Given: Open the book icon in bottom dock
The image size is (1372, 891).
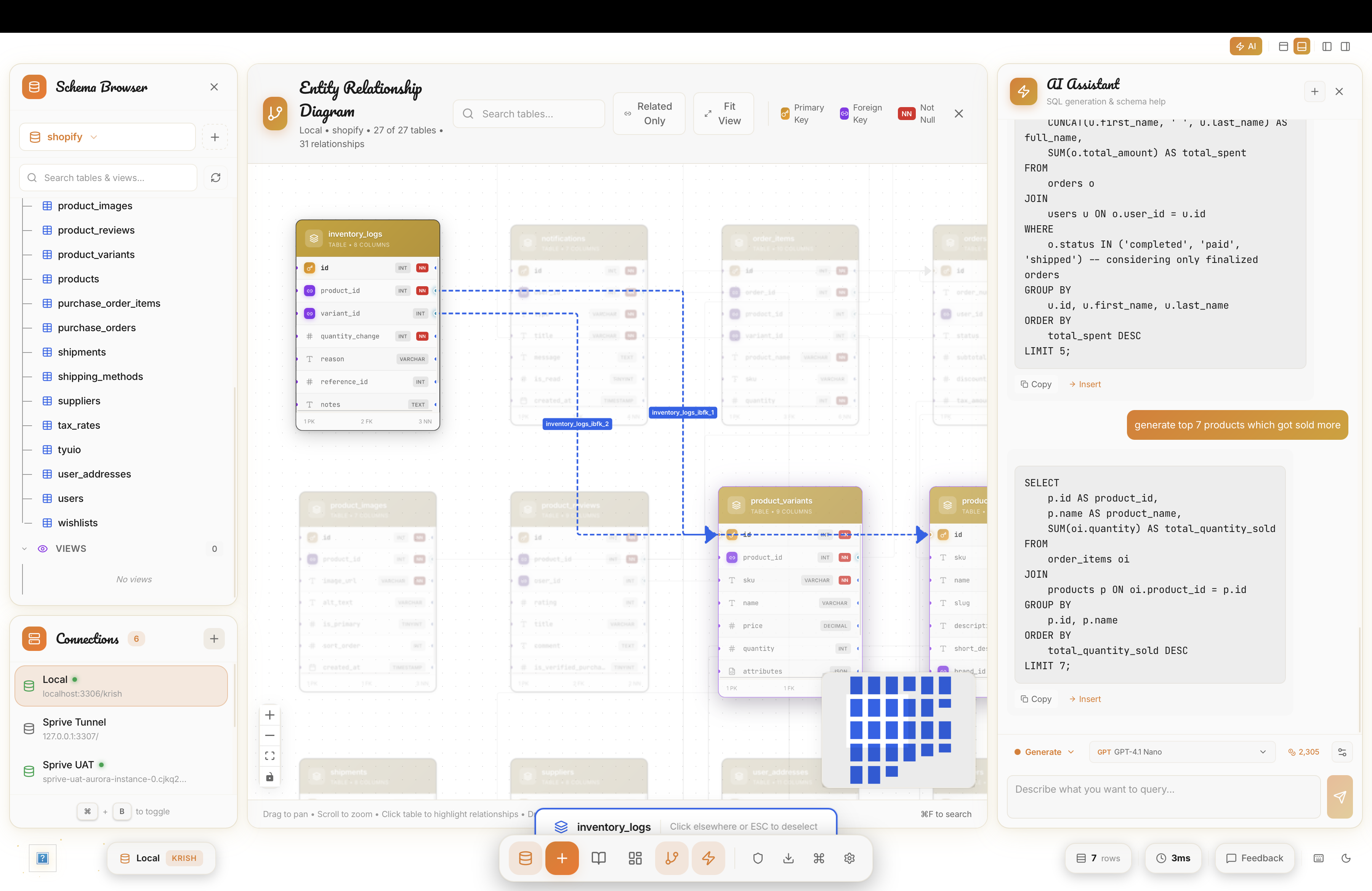Looking at the screenshot, I should [x=598, y=858].
